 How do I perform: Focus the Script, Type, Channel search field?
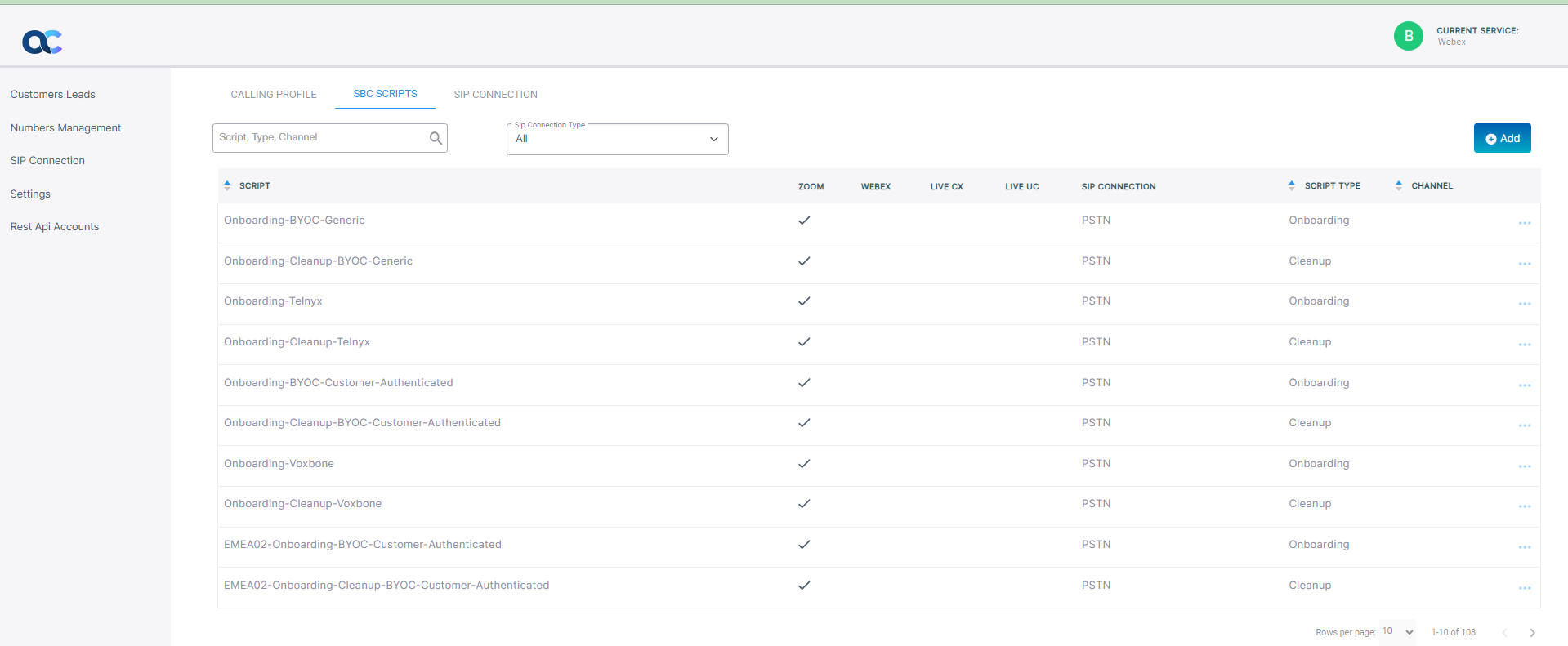point(319,138)
